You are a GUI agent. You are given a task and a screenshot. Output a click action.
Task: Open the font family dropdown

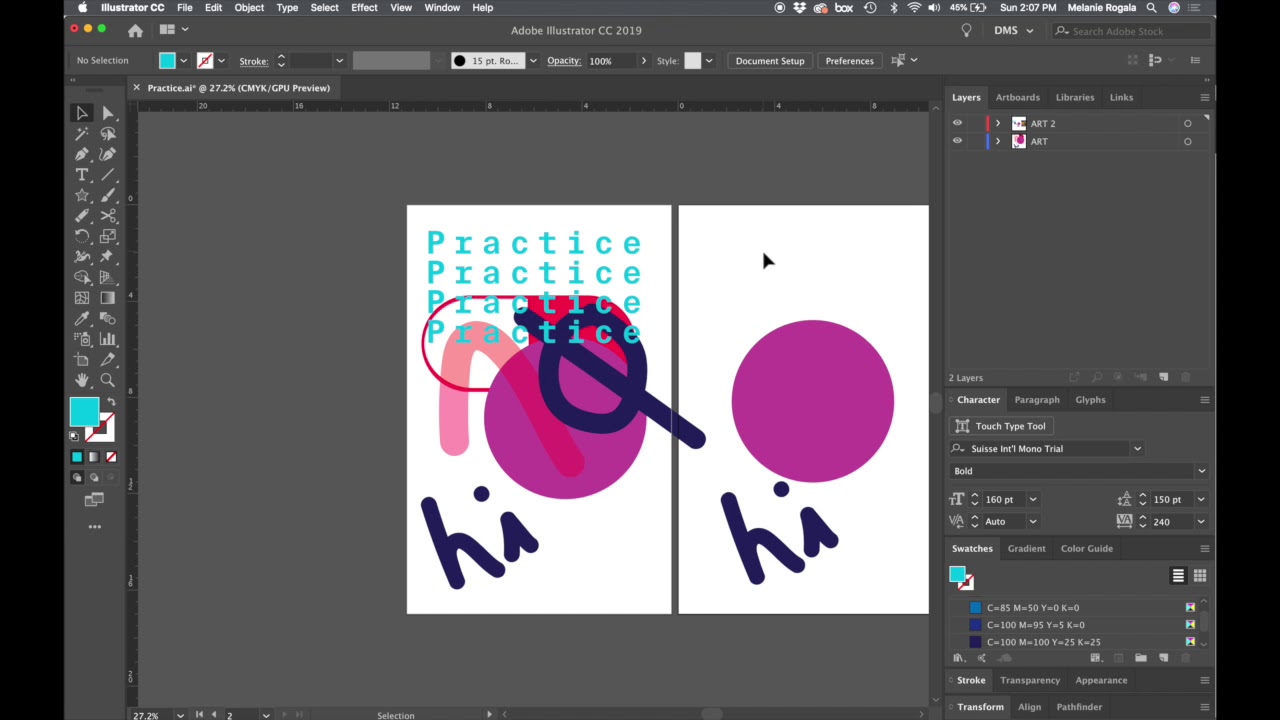[1137, 449]
